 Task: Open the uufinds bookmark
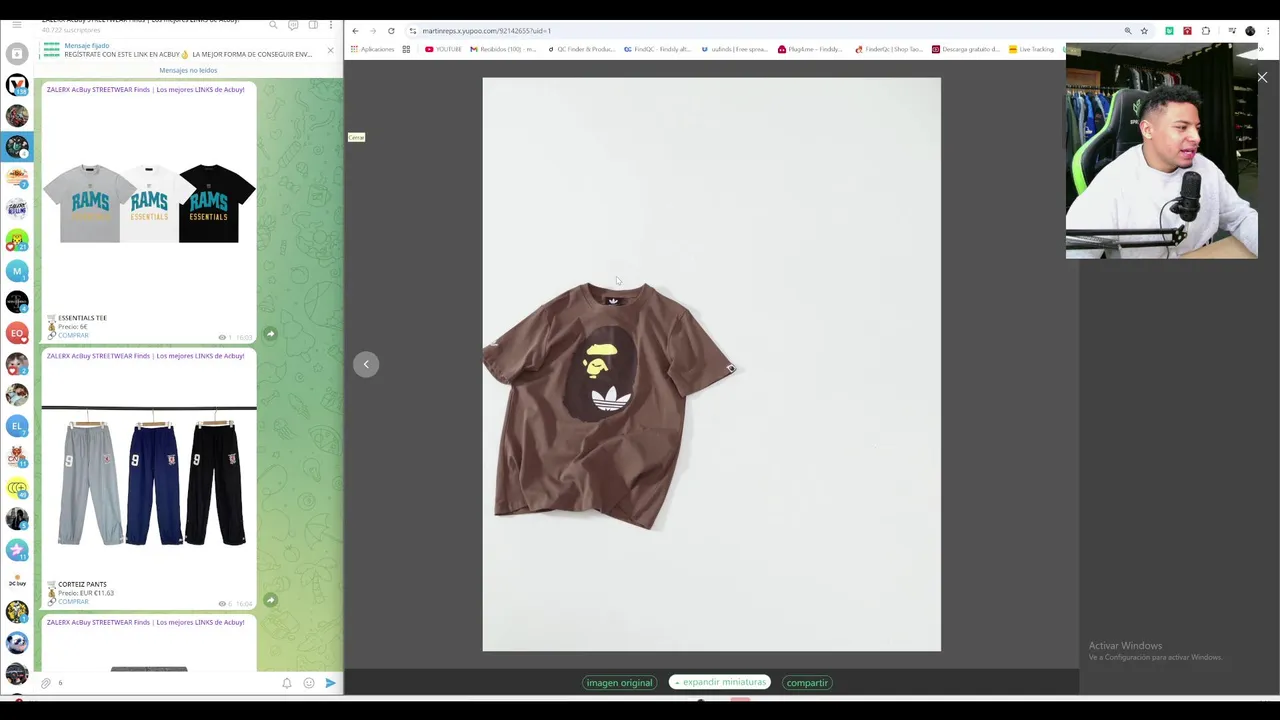tap(734, 49)
